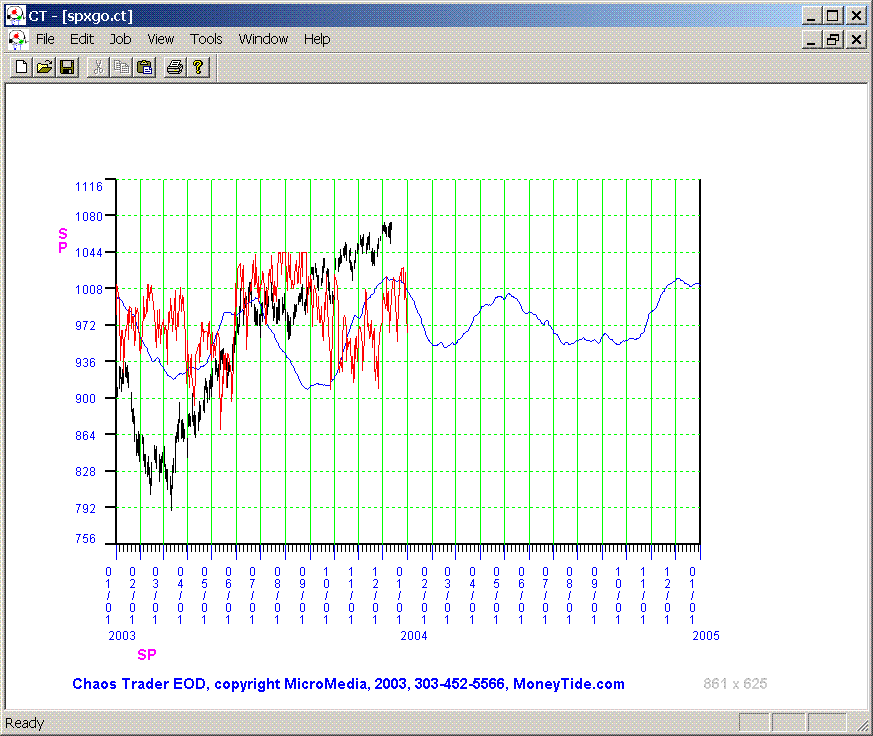The width and height of the screenshot is (873, 736).
Task: Click the Ready status bar text
Action: click(24, 723)
